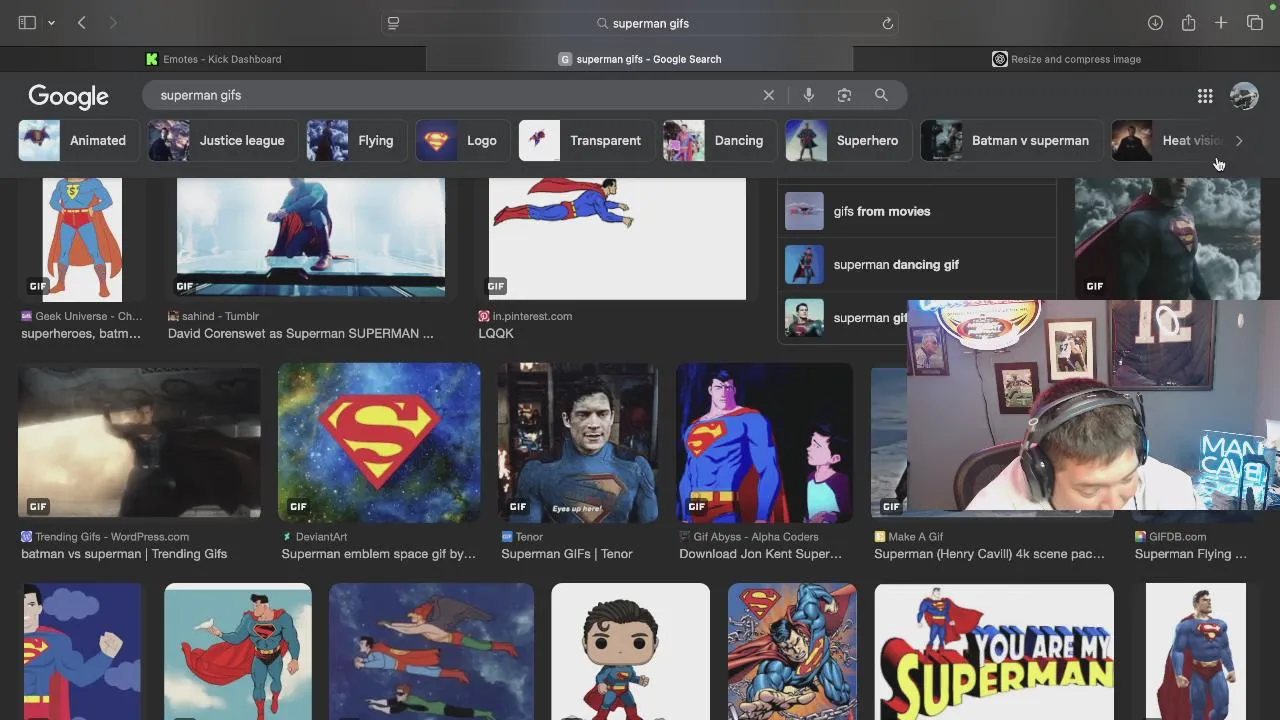Open the Google account avatar
The width and height of the screenshot is (1280, 720).
(x=1244, y=96)
